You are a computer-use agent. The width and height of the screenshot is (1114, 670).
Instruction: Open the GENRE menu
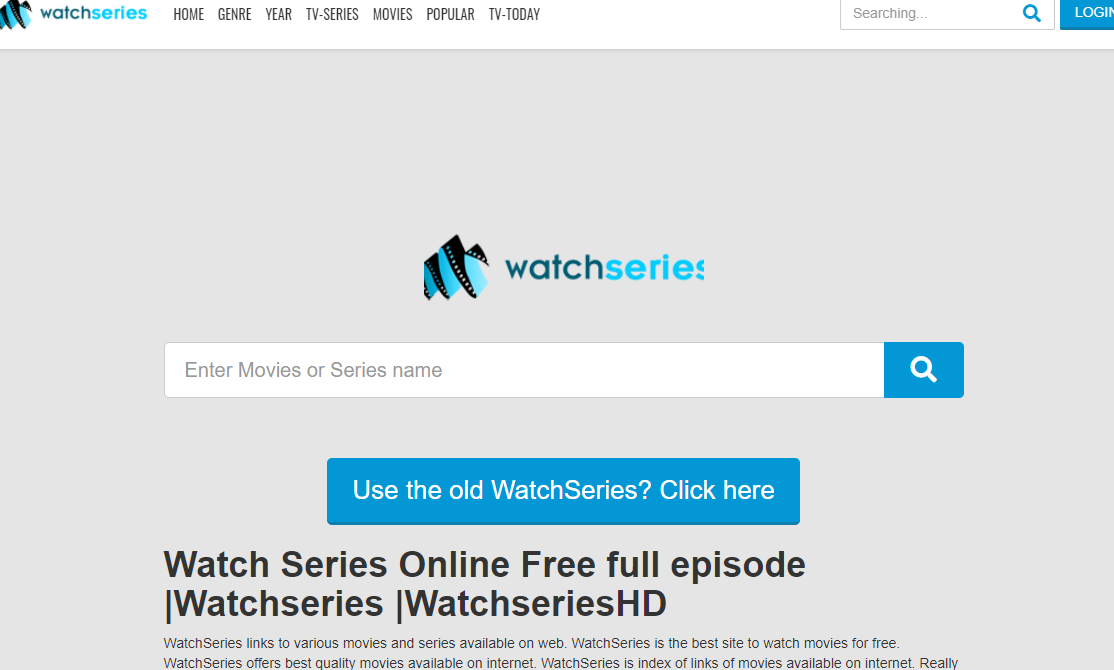[234, 14]
